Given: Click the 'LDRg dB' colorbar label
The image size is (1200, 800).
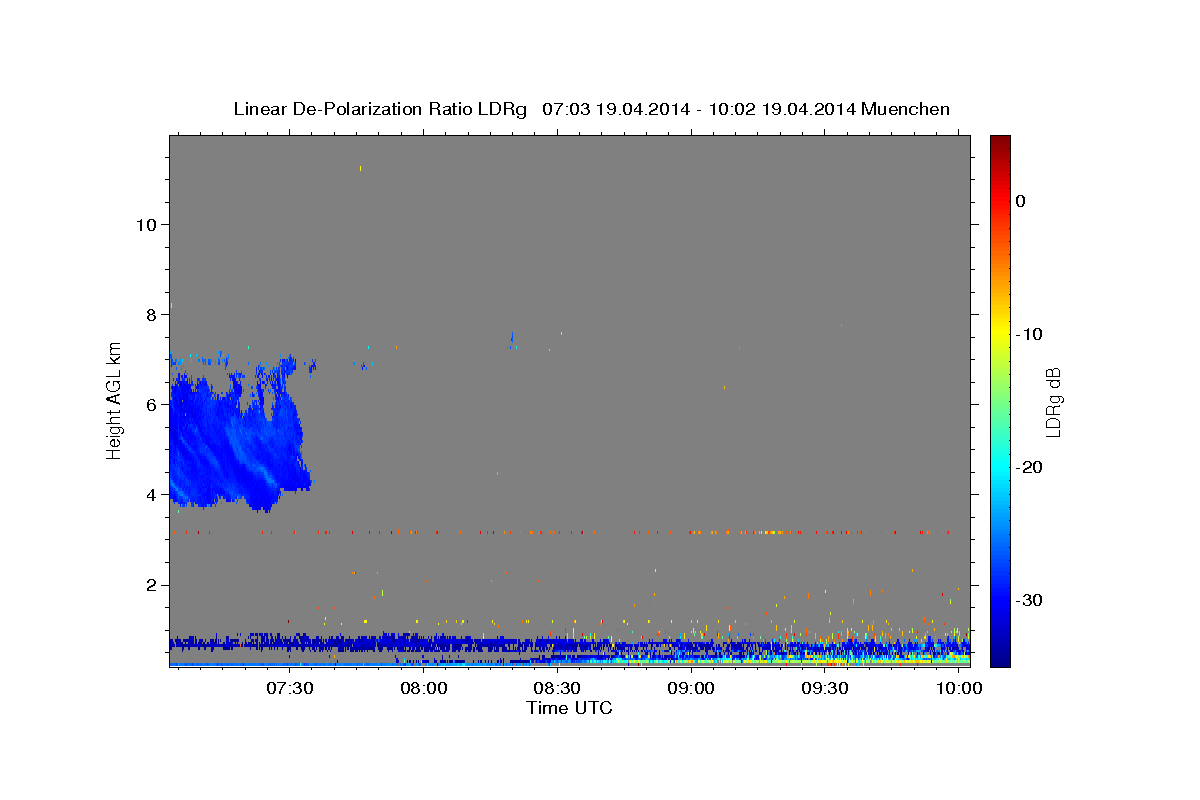Looking at the screenshot, I should coord(1052,402).
